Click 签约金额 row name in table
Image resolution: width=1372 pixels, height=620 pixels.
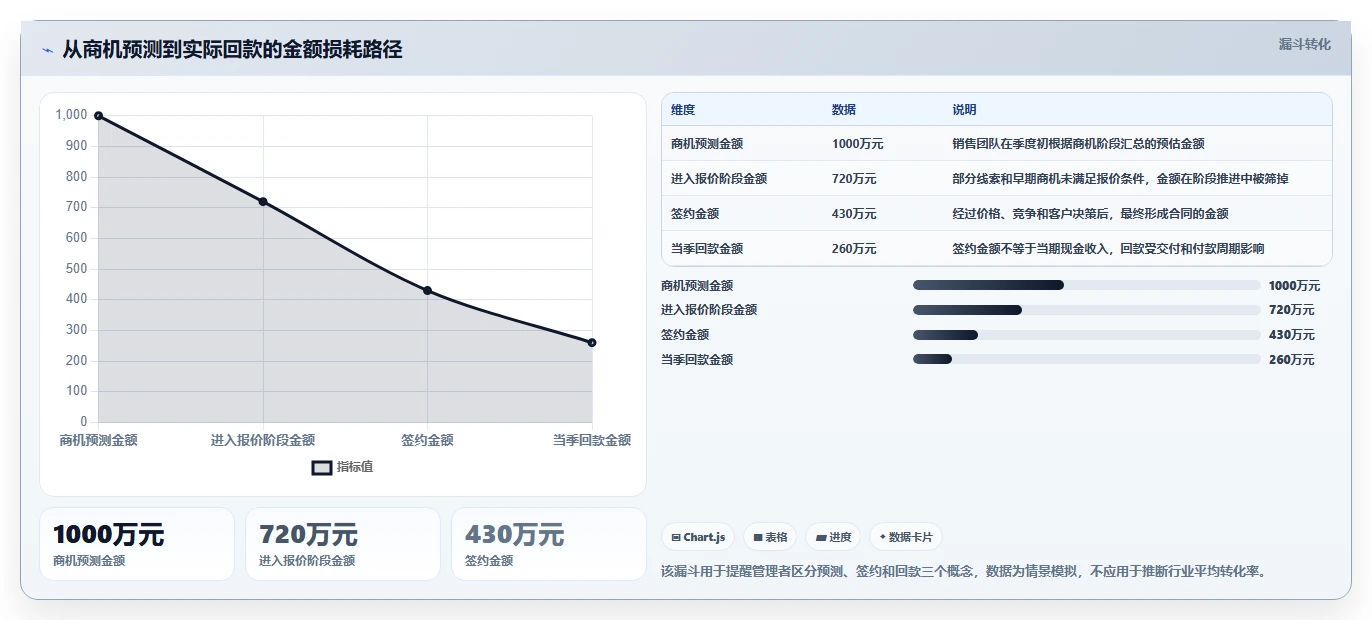tap(695, 214)
